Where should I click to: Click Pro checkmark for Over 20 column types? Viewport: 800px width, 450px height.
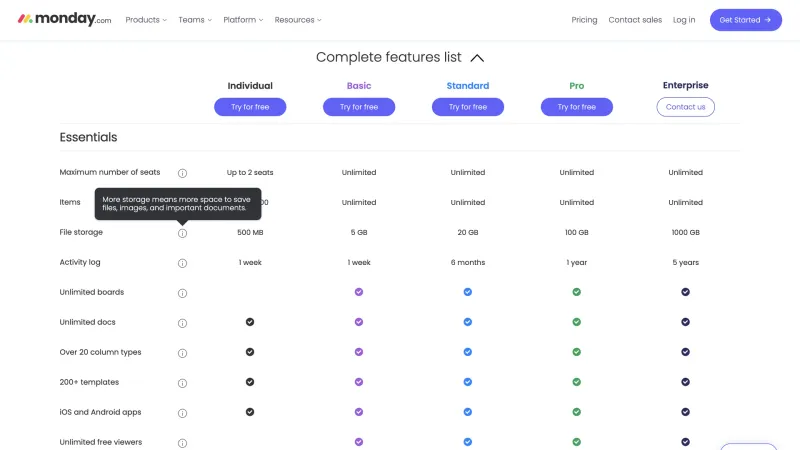577,352
